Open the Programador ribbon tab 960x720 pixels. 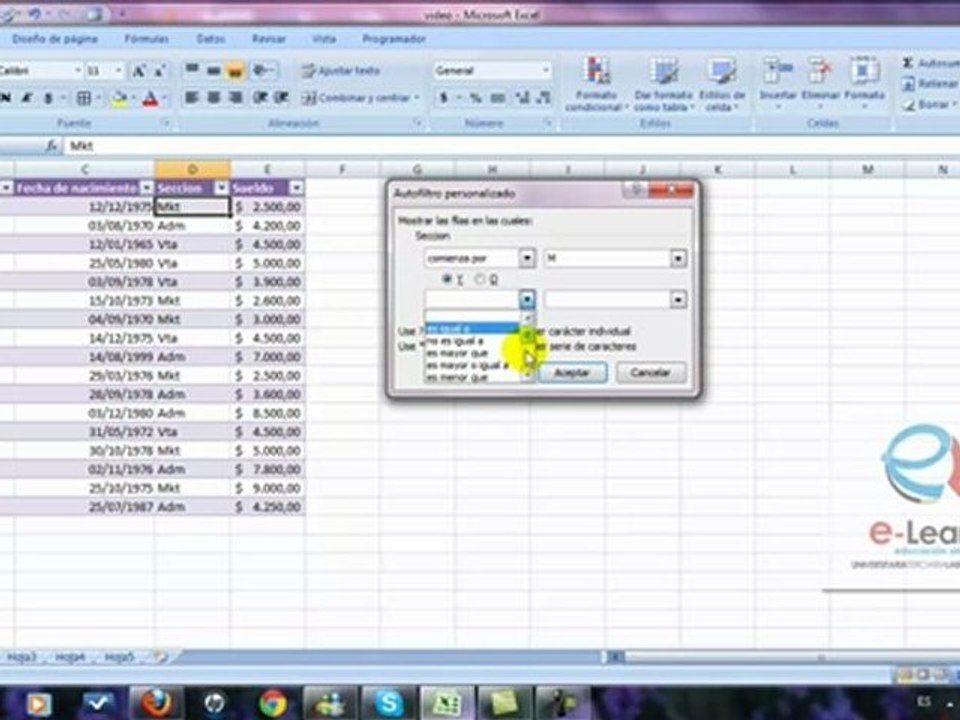click(x=394, y=39)
